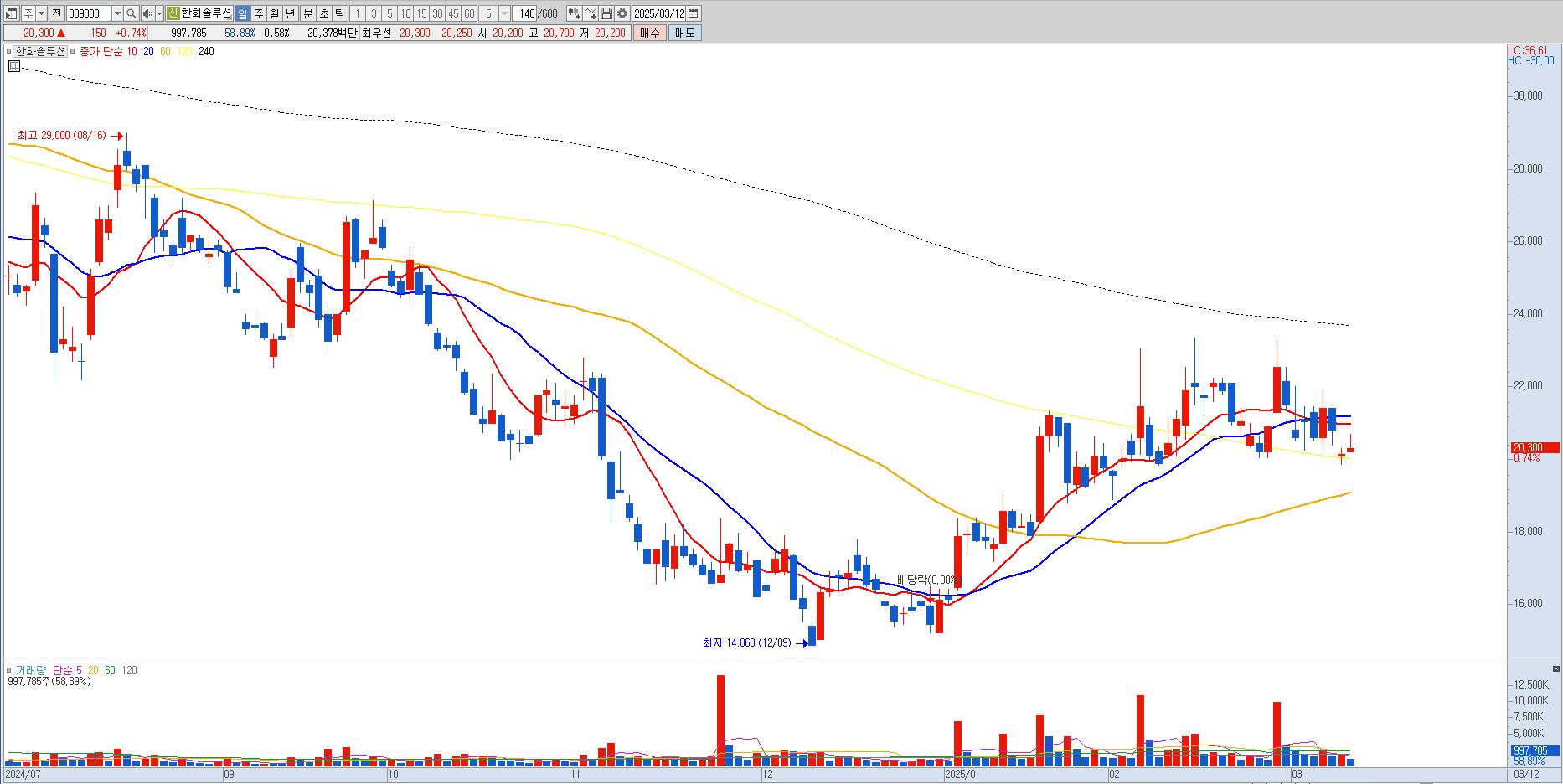Select the 년 yearly period
Screen dimensions: 1563x784
point(290,13)
